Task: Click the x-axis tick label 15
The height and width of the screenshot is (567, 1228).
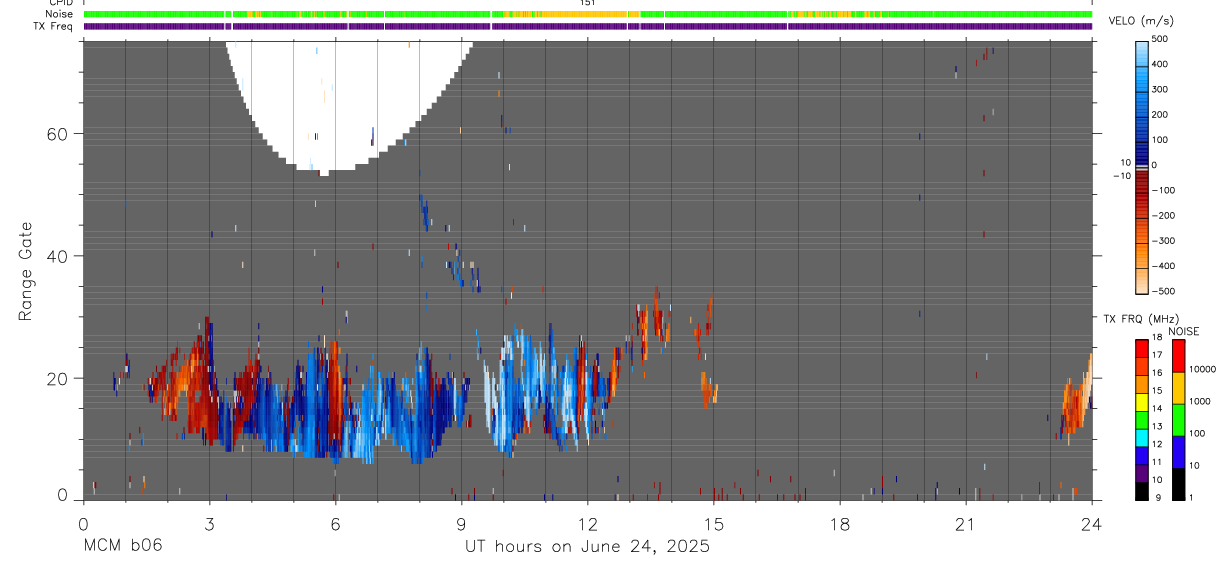Action: pos(714,524)
